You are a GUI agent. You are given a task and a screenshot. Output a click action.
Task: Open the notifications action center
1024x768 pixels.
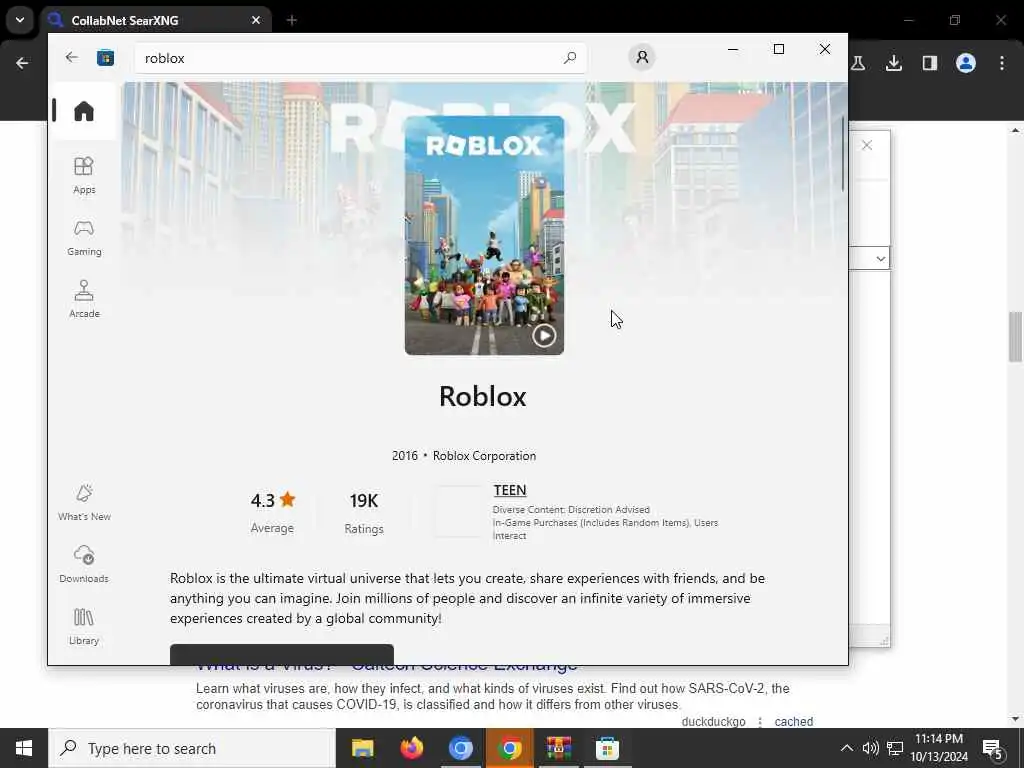(993, 748)
